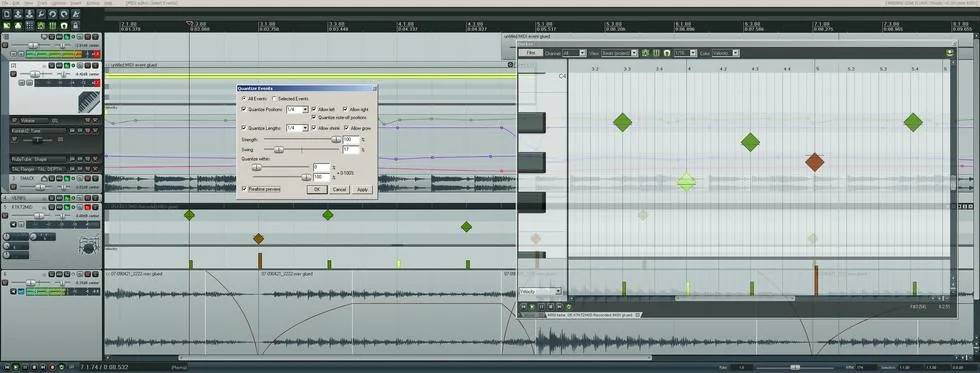
Task: Click the Undo toolbar icon
Action: tap(52, 14)
